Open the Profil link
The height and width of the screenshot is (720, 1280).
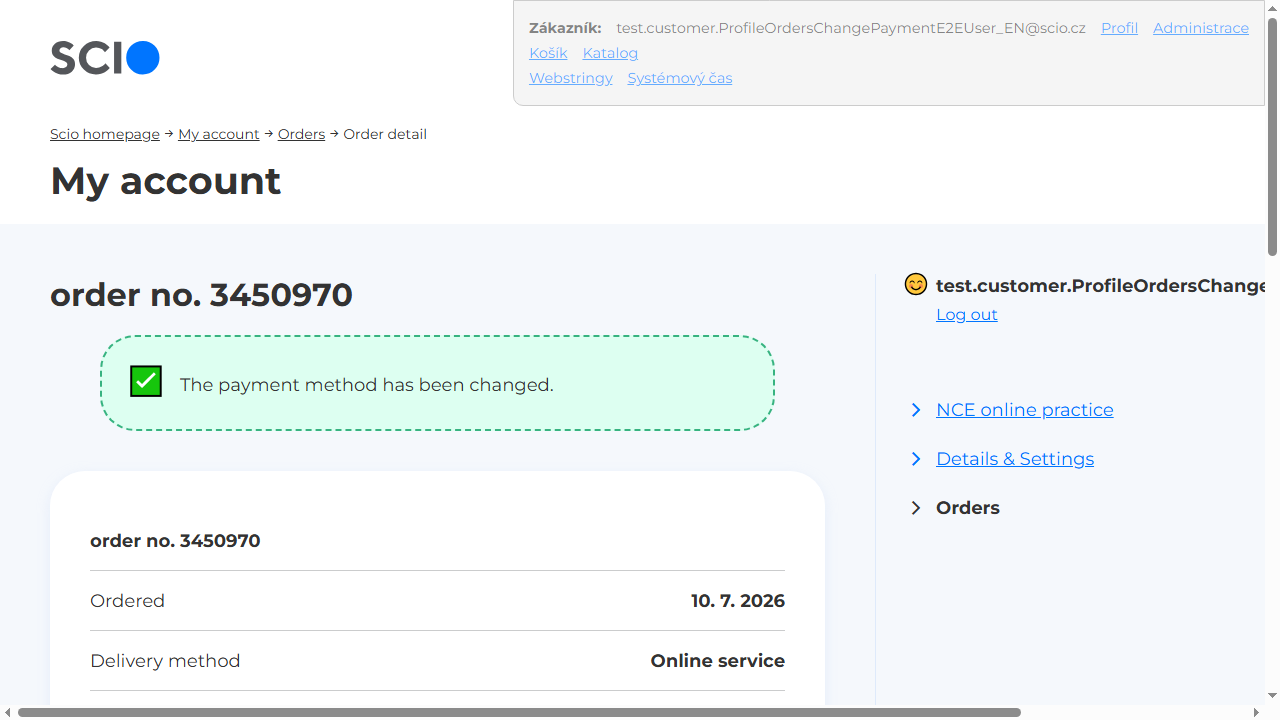click(x=1119, y=28)
